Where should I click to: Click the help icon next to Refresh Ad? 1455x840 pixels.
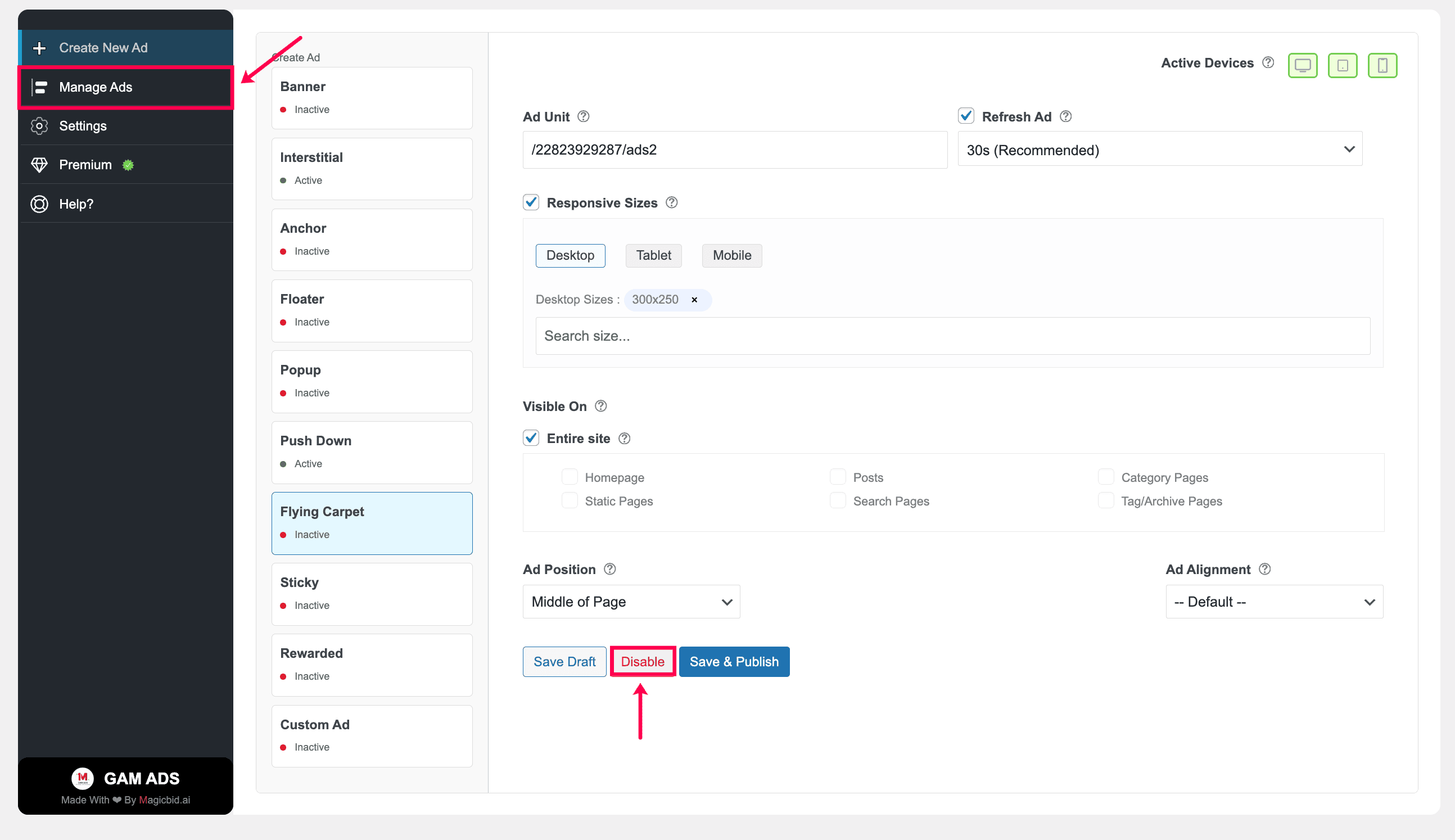(x=1066, y=116)
